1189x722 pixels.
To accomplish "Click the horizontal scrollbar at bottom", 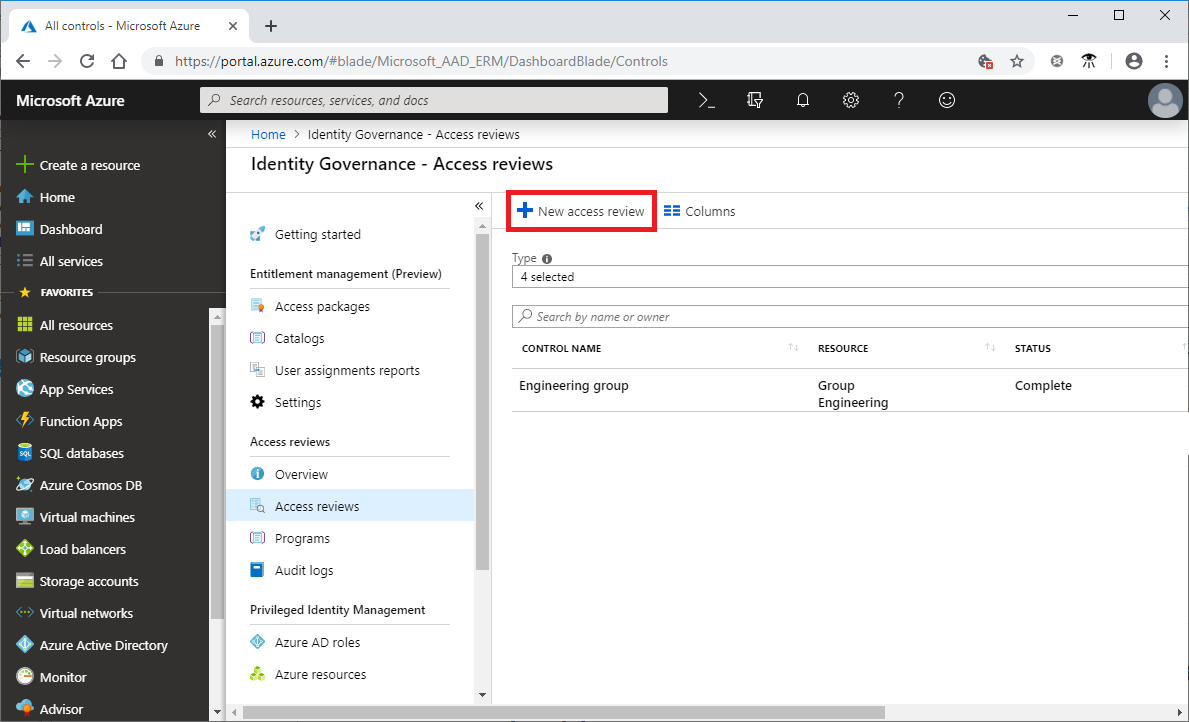I will click(563, 712).
